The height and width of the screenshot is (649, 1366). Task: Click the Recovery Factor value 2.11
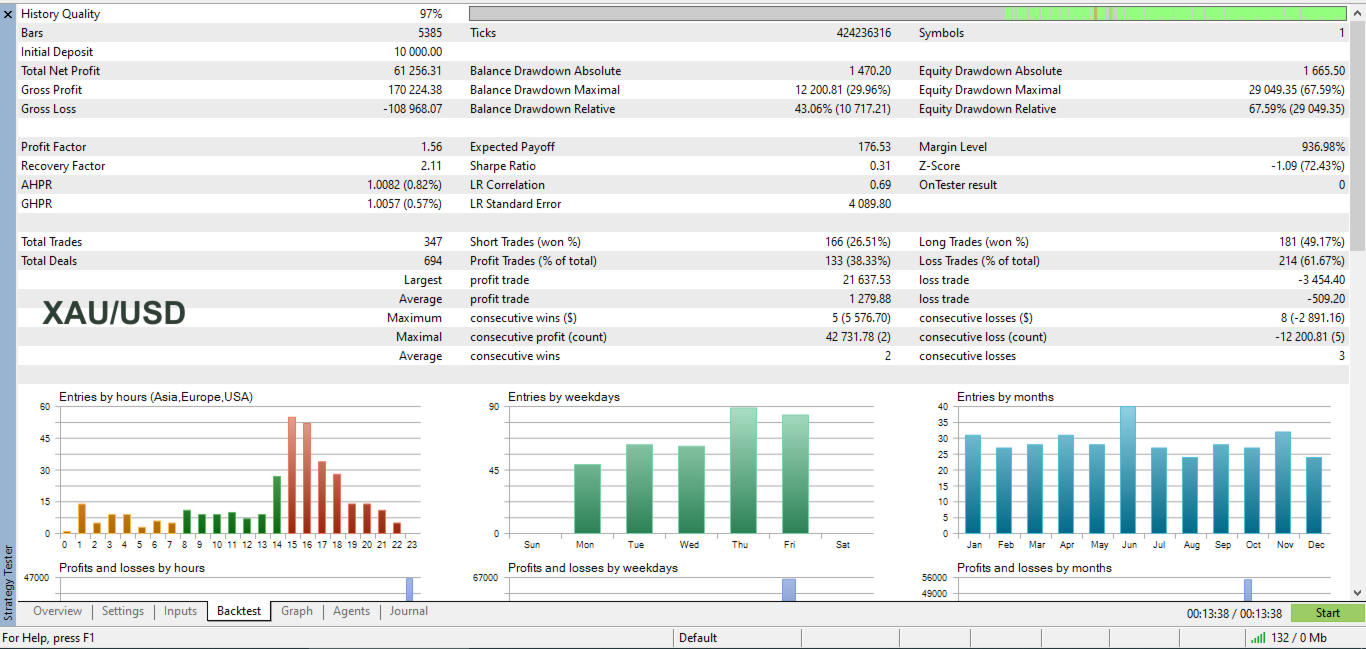(x=432, y=166)
